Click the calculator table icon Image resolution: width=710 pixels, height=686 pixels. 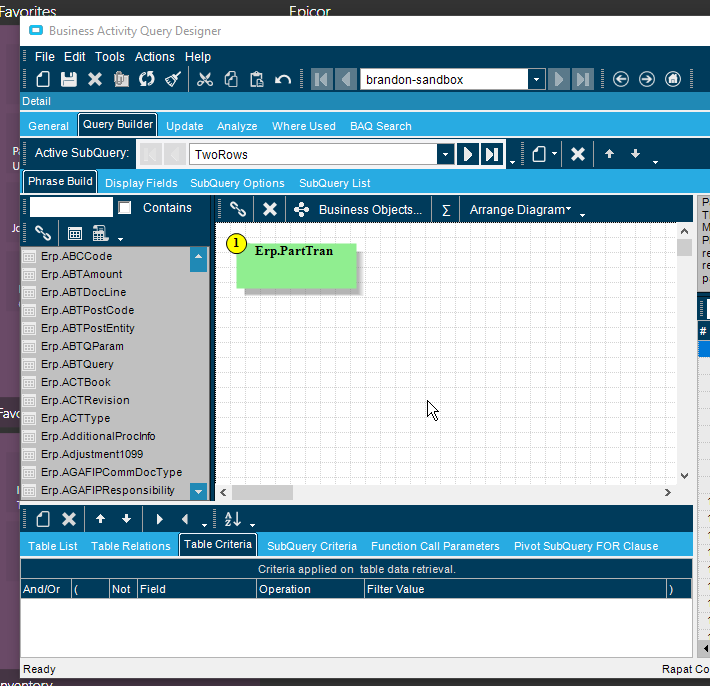(x=100, y=233)
